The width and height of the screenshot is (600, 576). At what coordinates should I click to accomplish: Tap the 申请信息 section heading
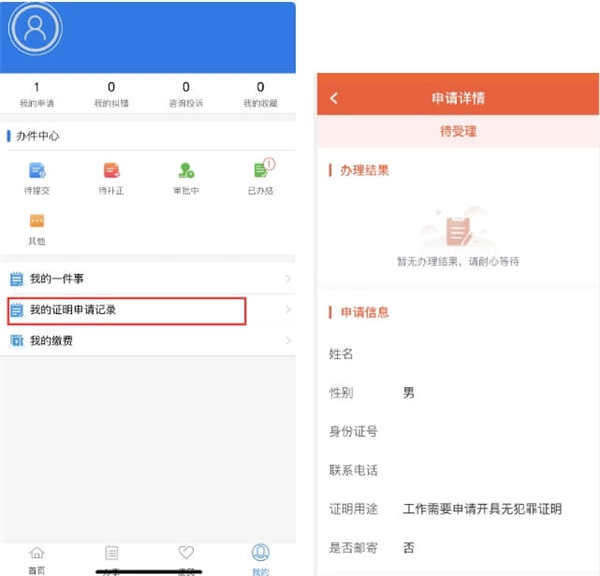364,312
